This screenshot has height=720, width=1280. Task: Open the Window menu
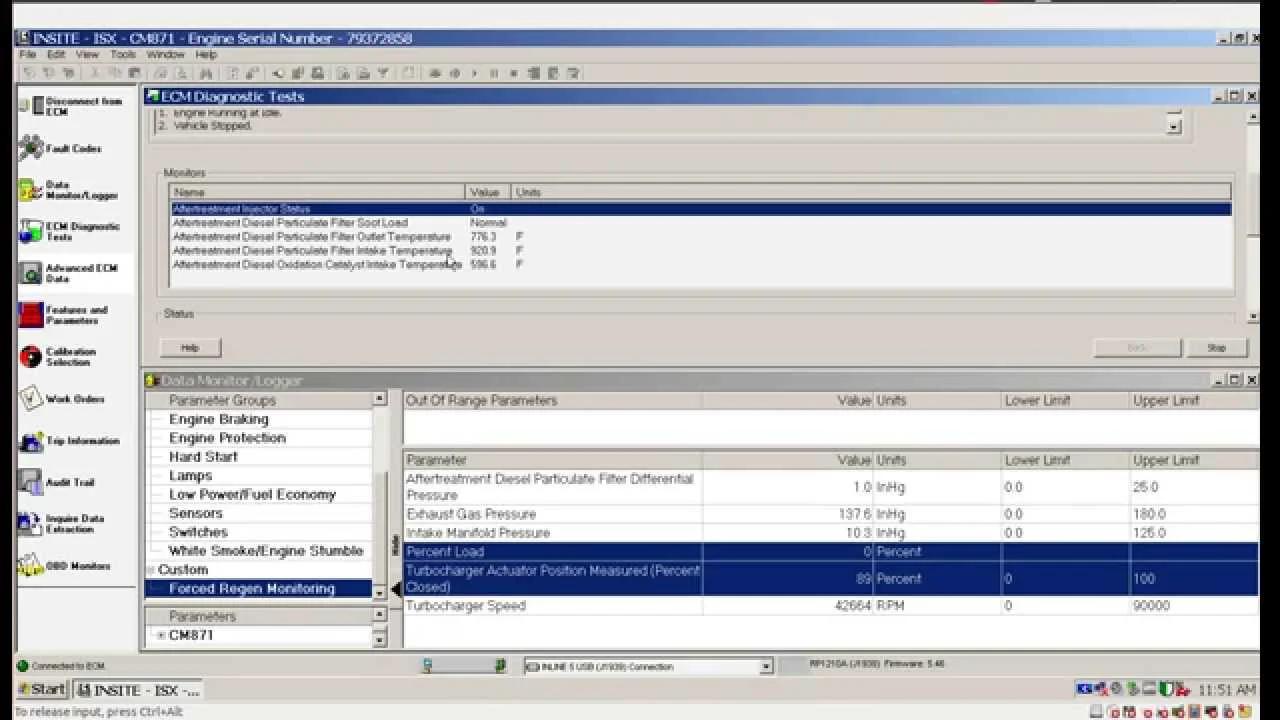pos(165,54)
